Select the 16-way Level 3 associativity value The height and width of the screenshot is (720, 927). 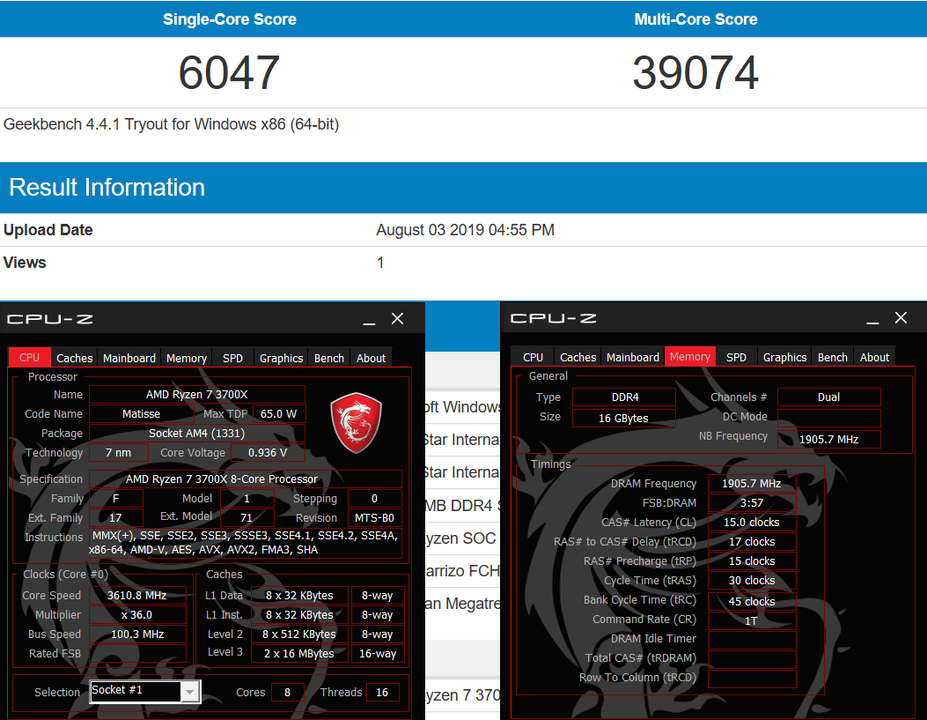click(378, 654)
